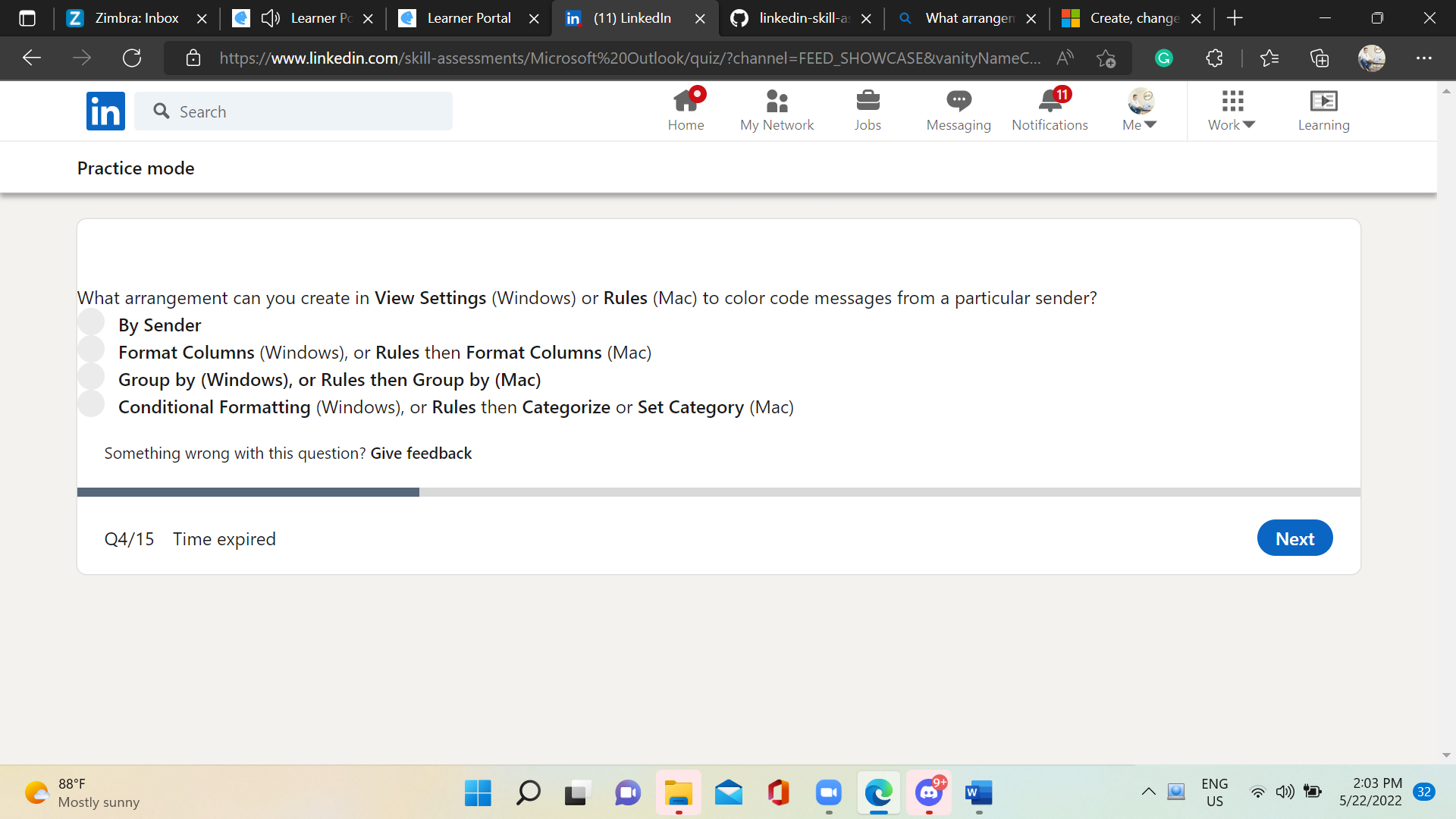Click the LinkedIn search field
Image resolution: width=1456 pixels, height=819 pixels.
click(x=294, y=111)
